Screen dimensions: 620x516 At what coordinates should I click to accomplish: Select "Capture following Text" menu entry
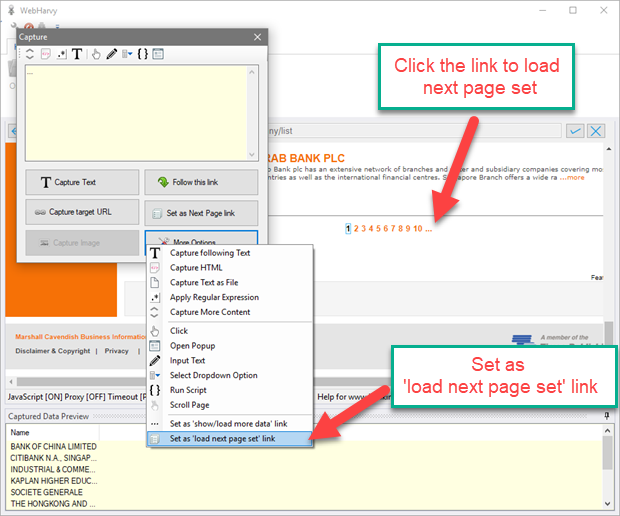pos(210,253)
